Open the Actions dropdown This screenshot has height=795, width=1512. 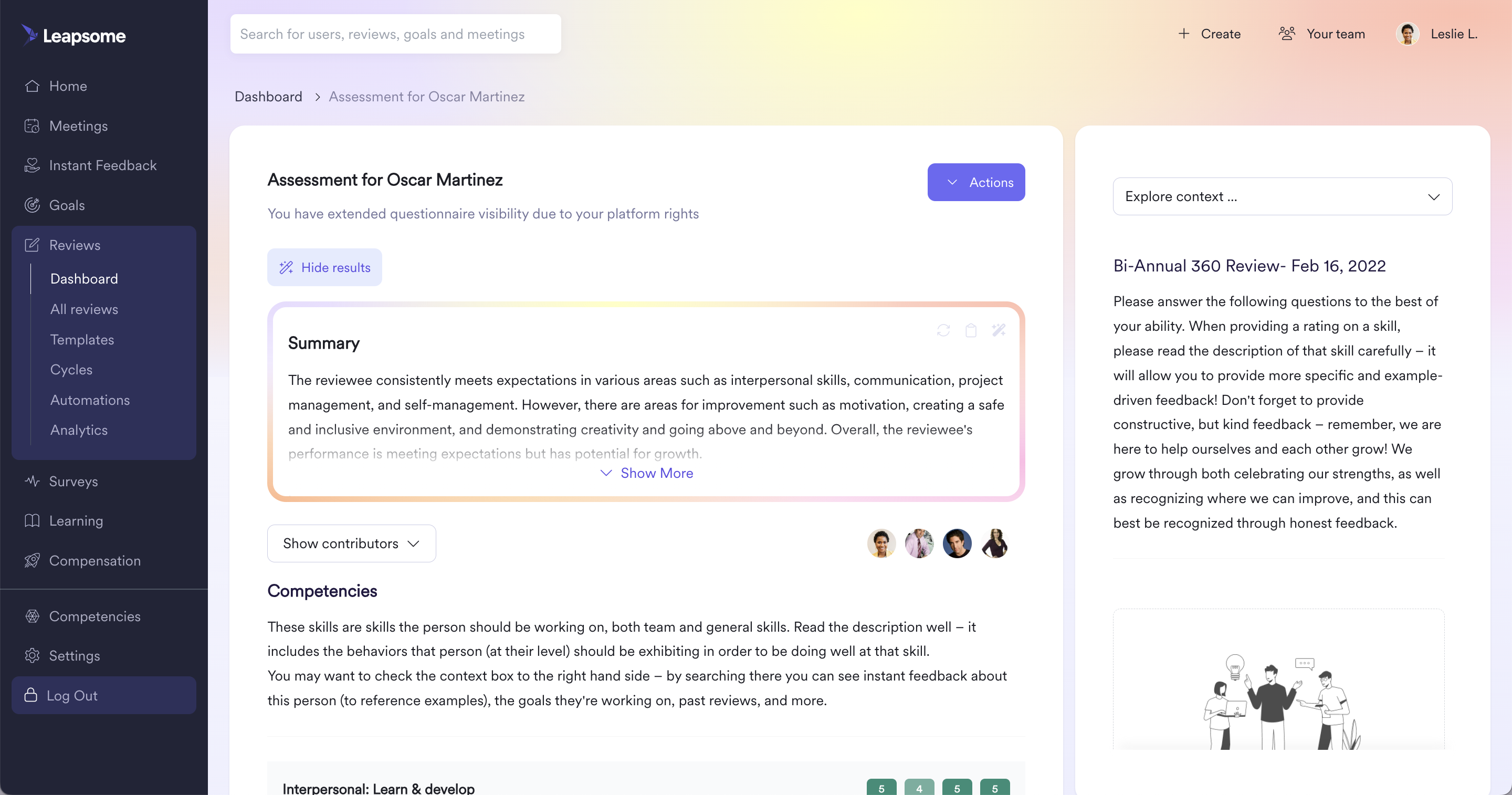(975, 183)
